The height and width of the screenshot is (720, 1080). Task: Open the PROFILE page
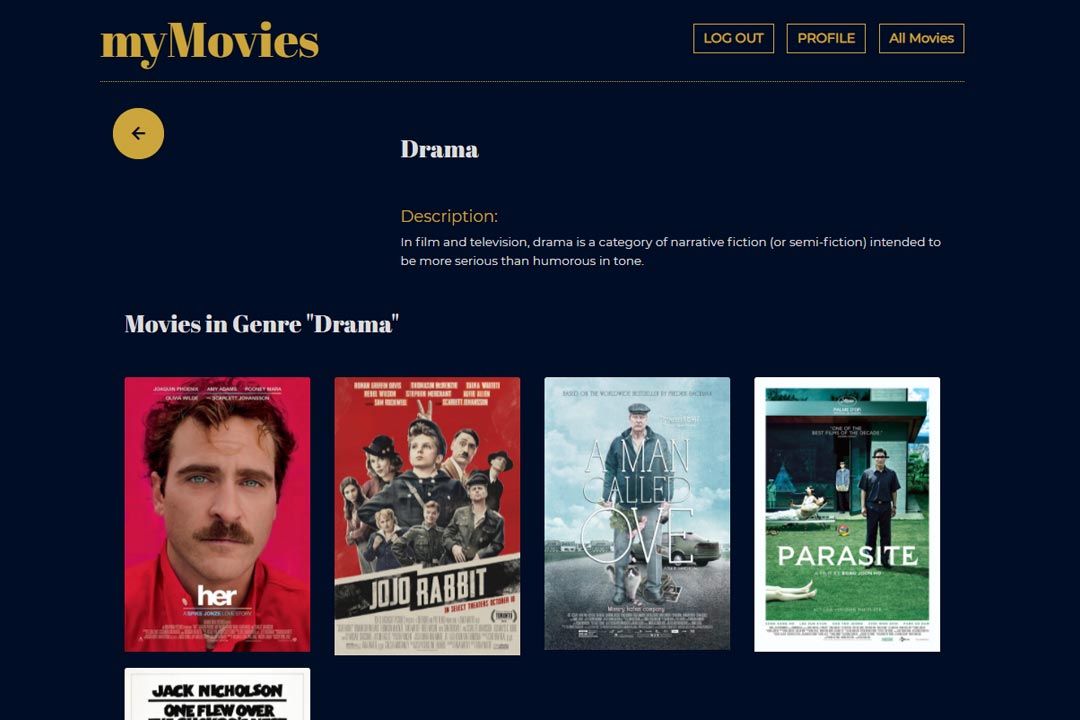(x=826, y=39)
